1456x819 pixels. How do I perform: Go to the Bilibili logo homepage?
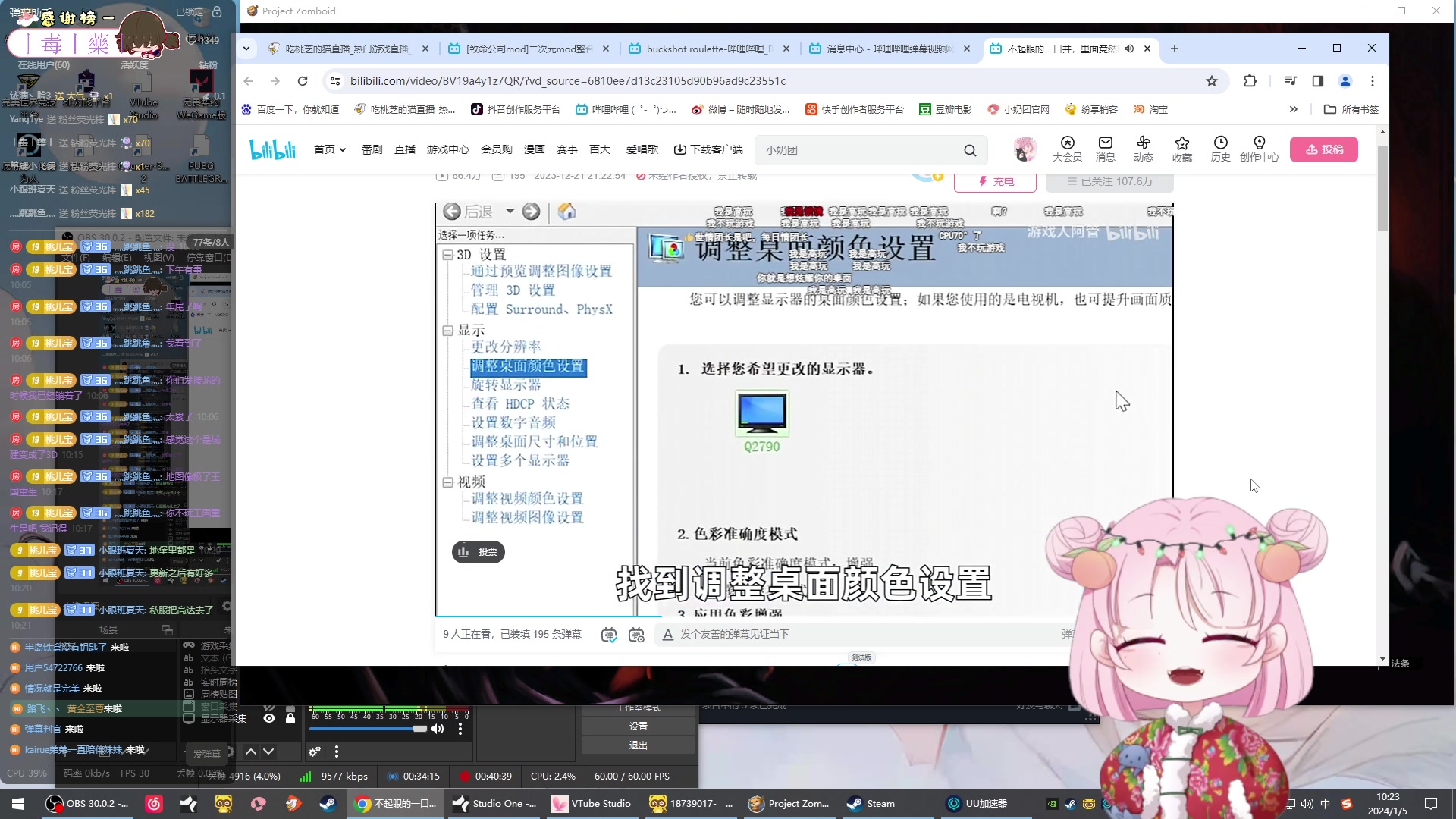coord(272,149)
